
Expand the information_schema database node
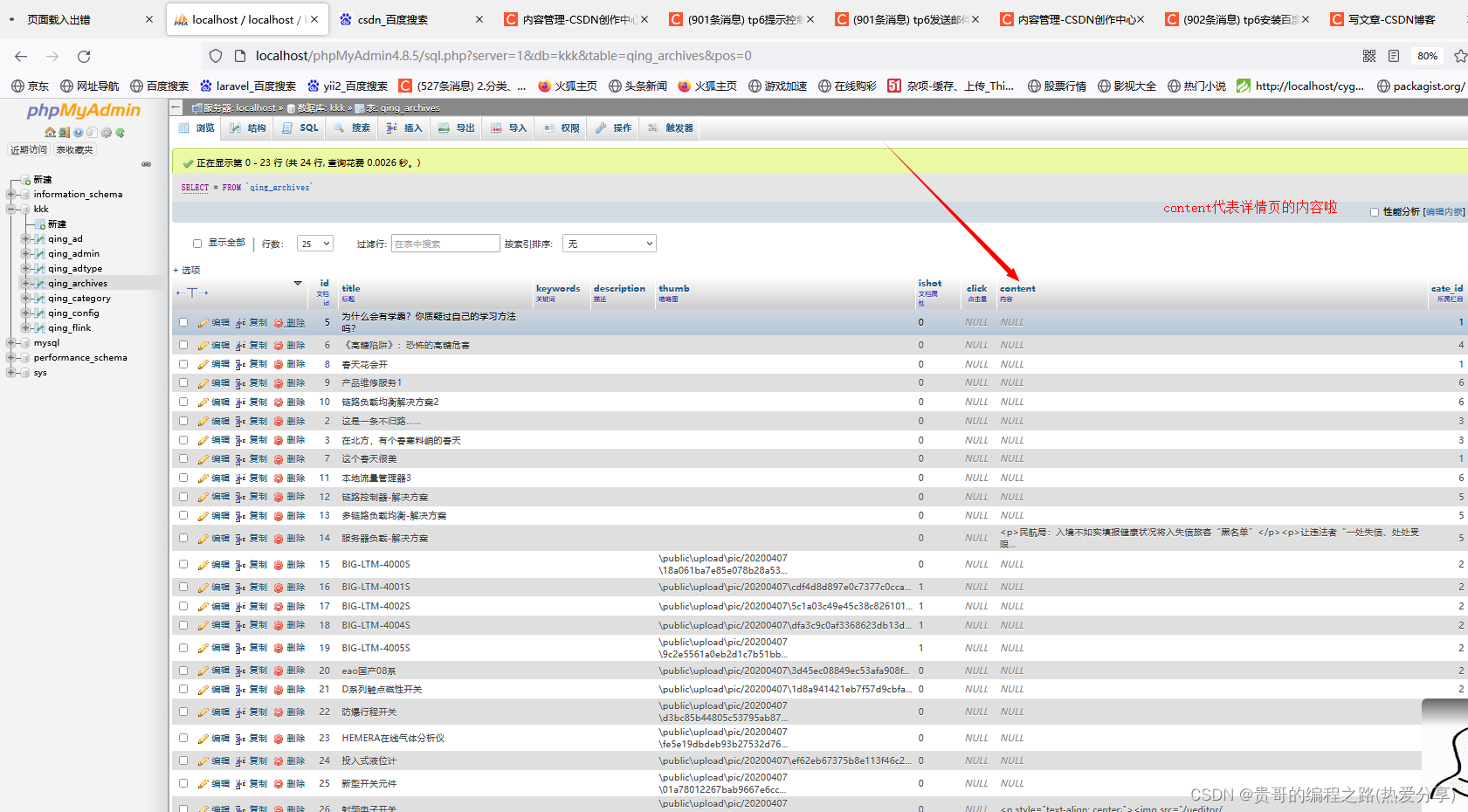(x=10, y=195)
